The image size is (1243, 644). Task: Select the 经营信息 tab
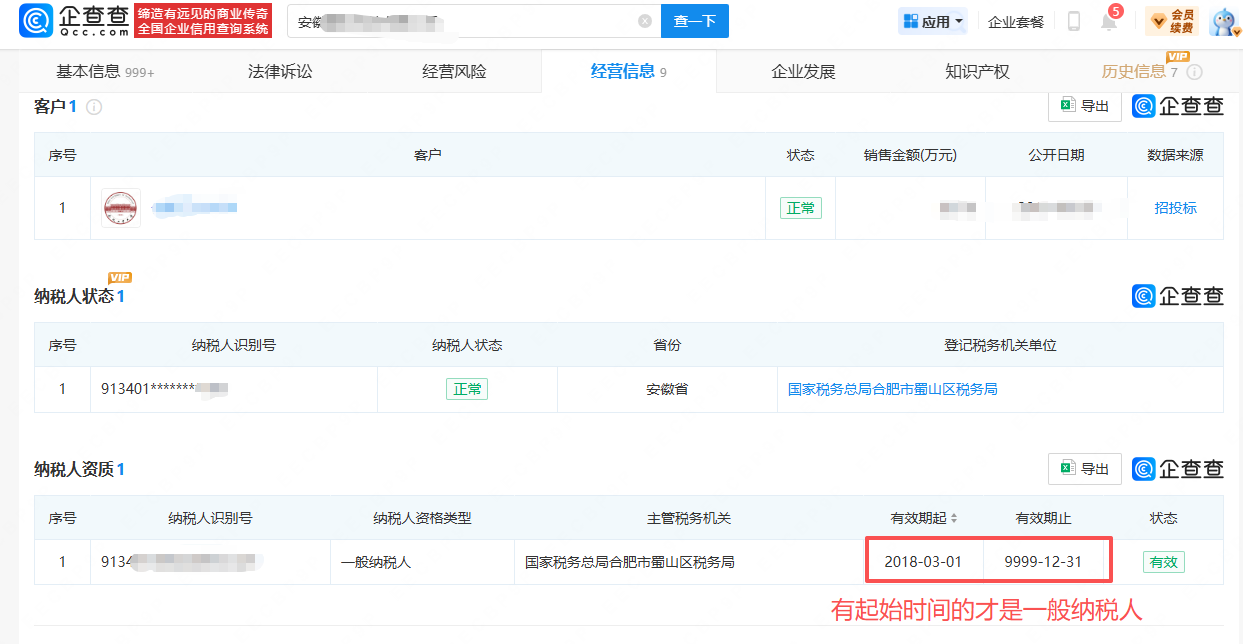coord(628,71)
